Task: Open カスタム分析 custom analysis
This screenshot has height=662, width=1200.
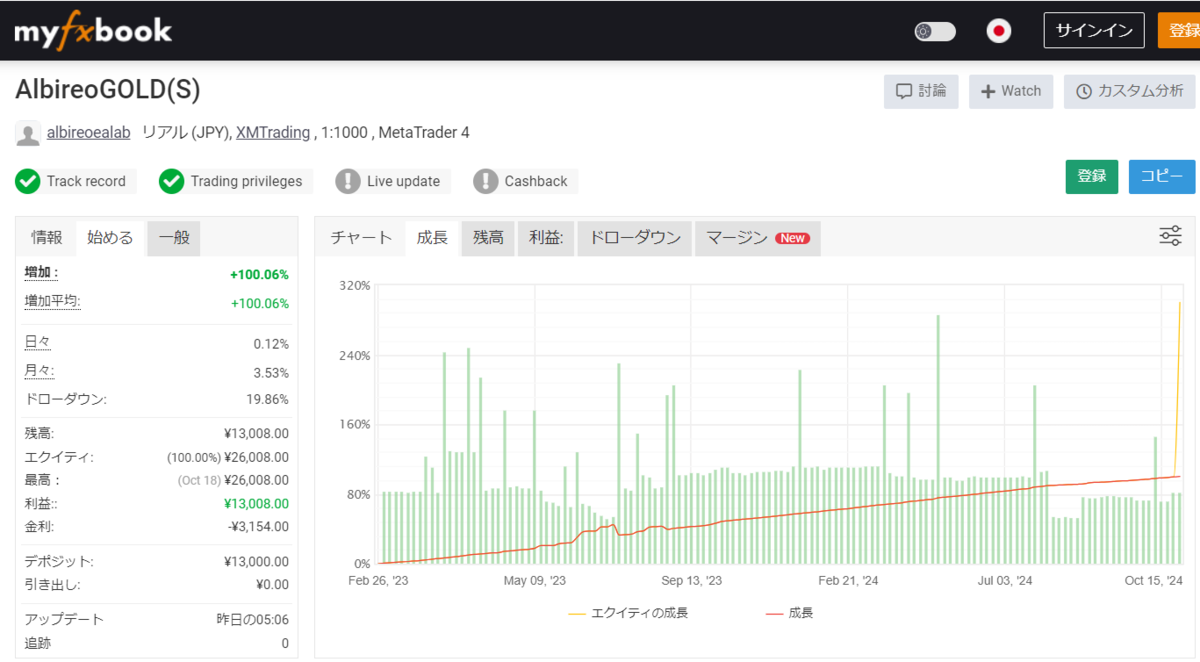Action: point(1129,91)
